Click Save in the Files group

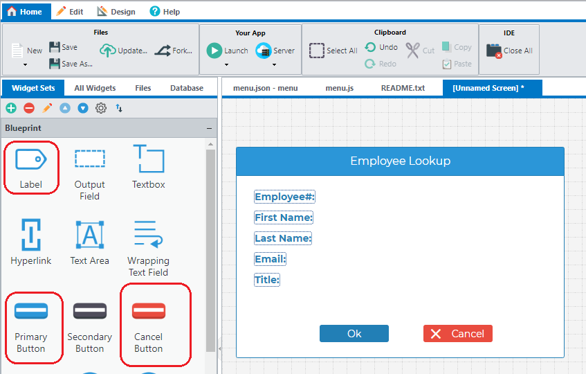click(x=63, y=47)
